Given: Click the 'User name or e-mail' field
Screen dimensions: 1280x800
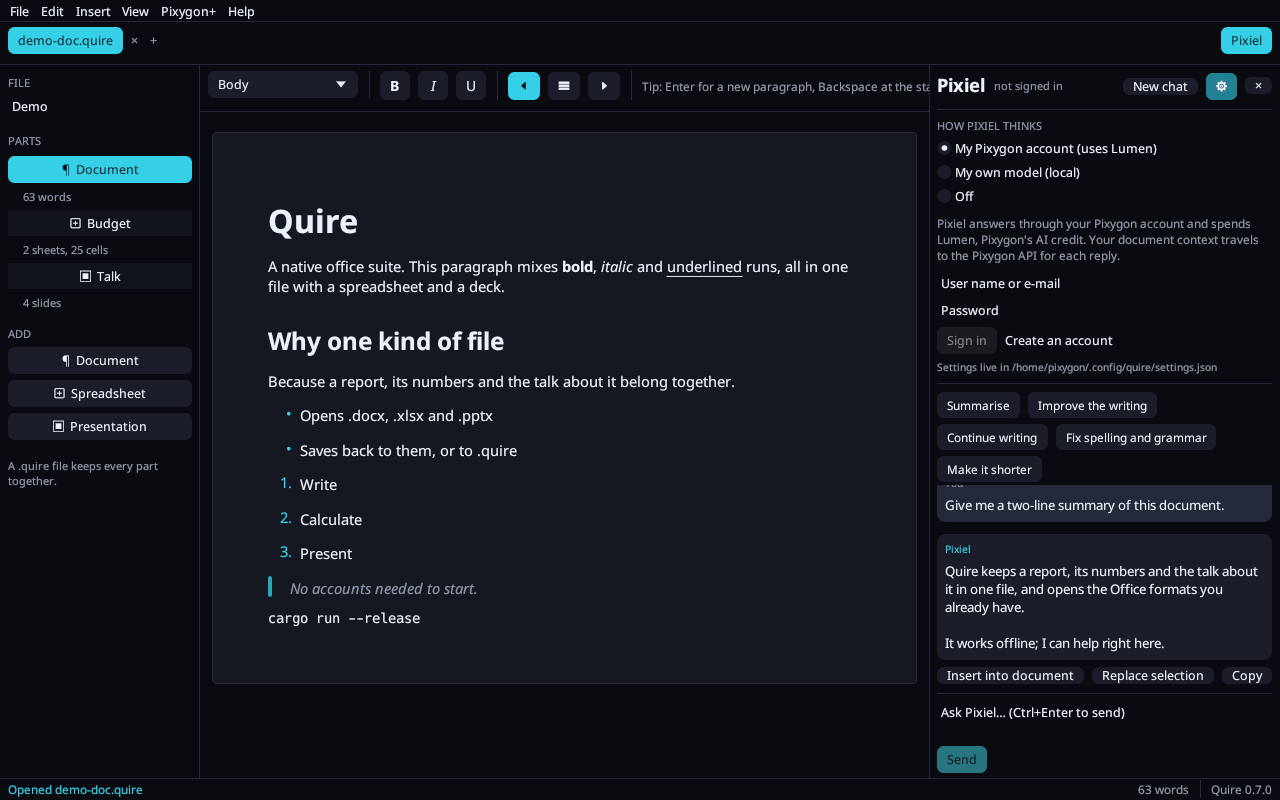Looking at the screenshot, I should click(x=1104, y=283).
